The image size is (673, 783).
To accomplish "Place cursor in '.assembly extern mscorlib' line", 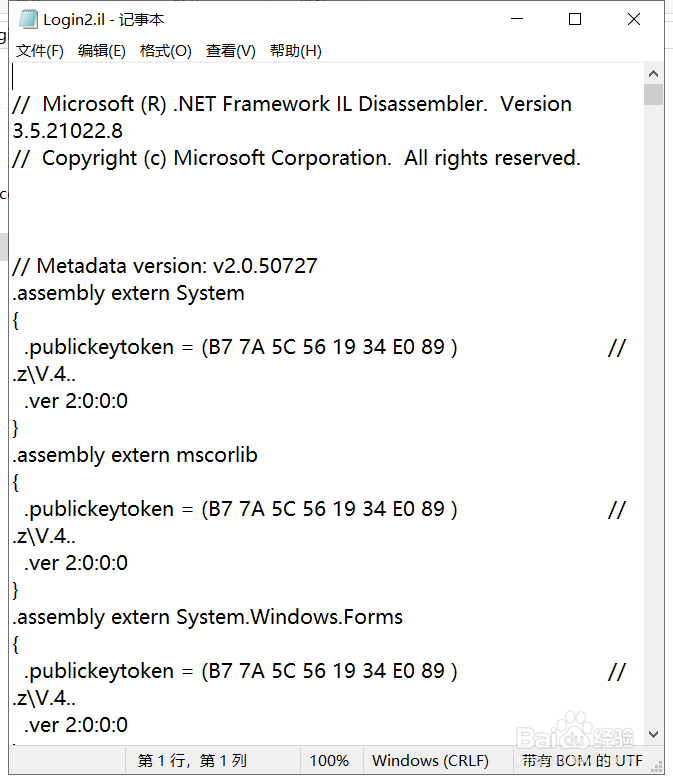I will coord(135,455).
